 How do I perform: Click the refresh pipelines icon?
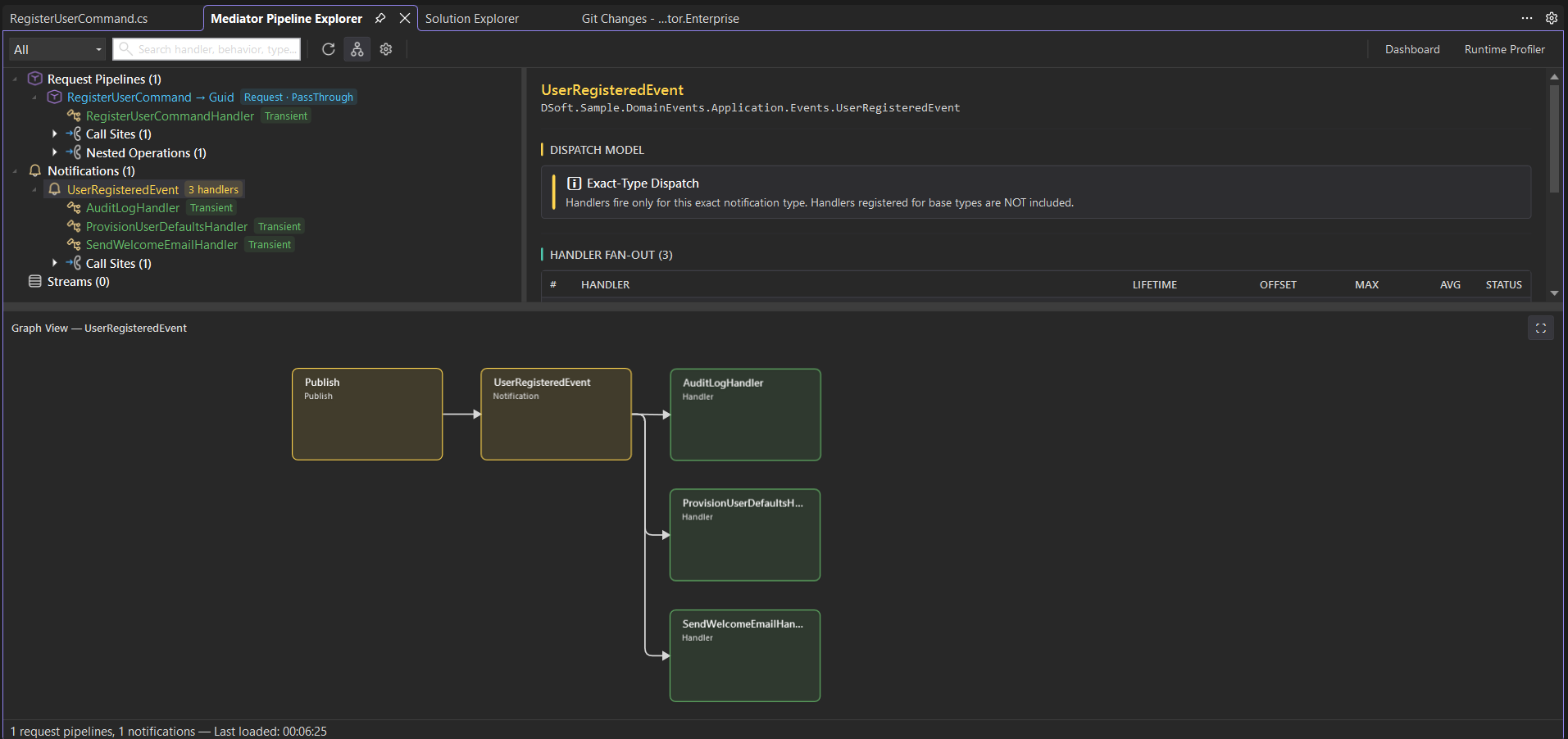329,49
